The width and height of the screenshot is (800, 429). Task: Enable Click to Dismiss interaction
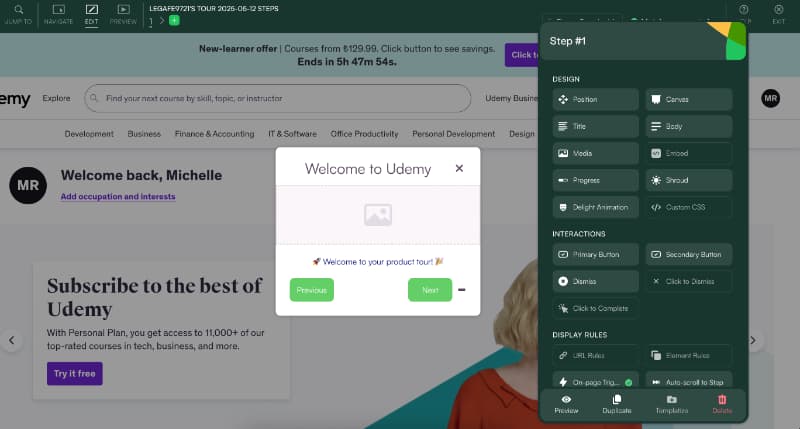pos(689,282)
